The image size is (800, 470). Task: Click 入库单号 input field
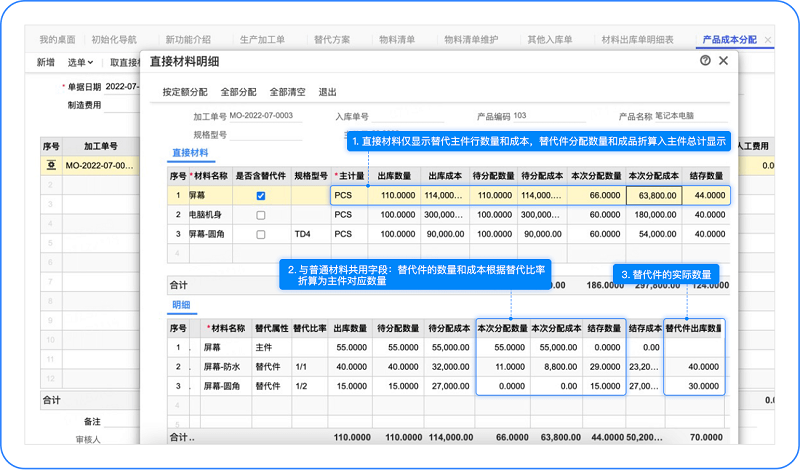(x=408, y=116)
